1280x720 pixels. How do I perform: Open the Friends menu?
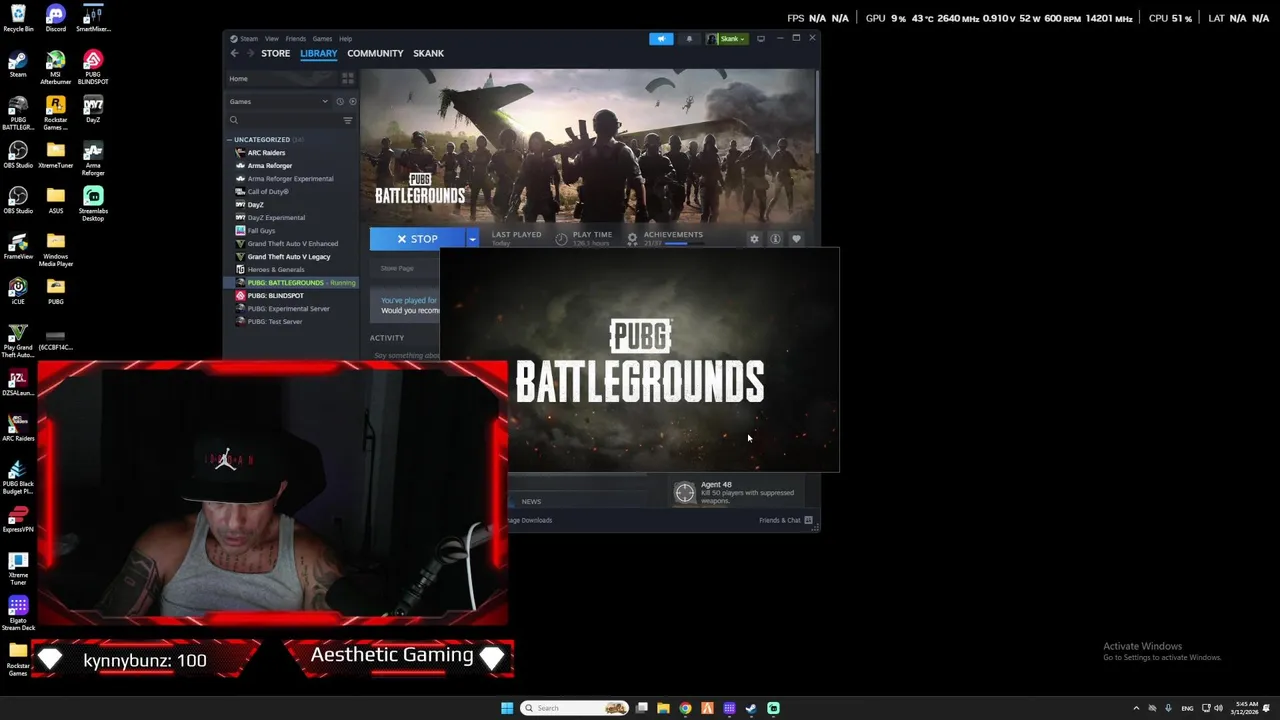[295, 39]
